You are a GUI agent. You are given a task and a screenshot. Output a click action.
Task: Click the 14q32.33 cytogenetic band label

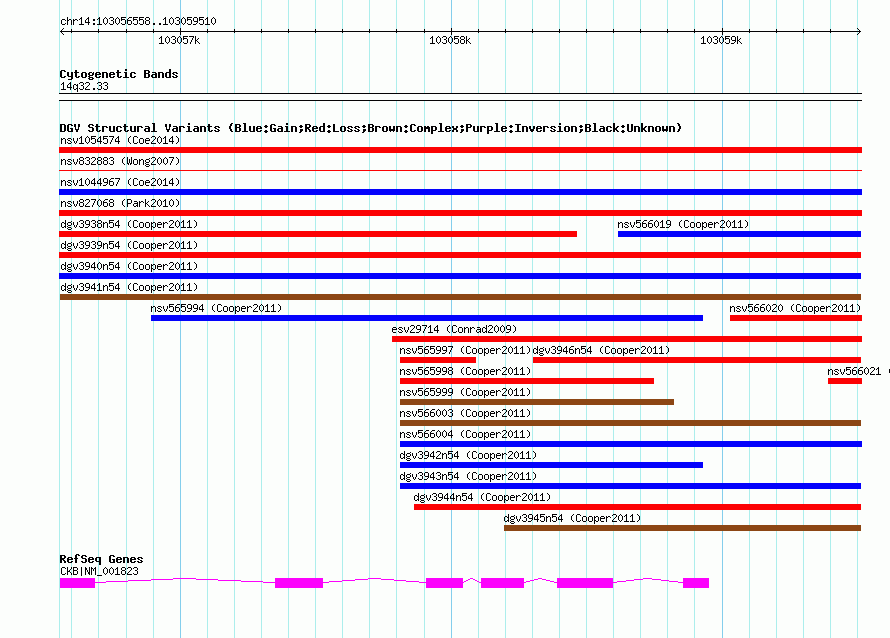click(84, 86)
